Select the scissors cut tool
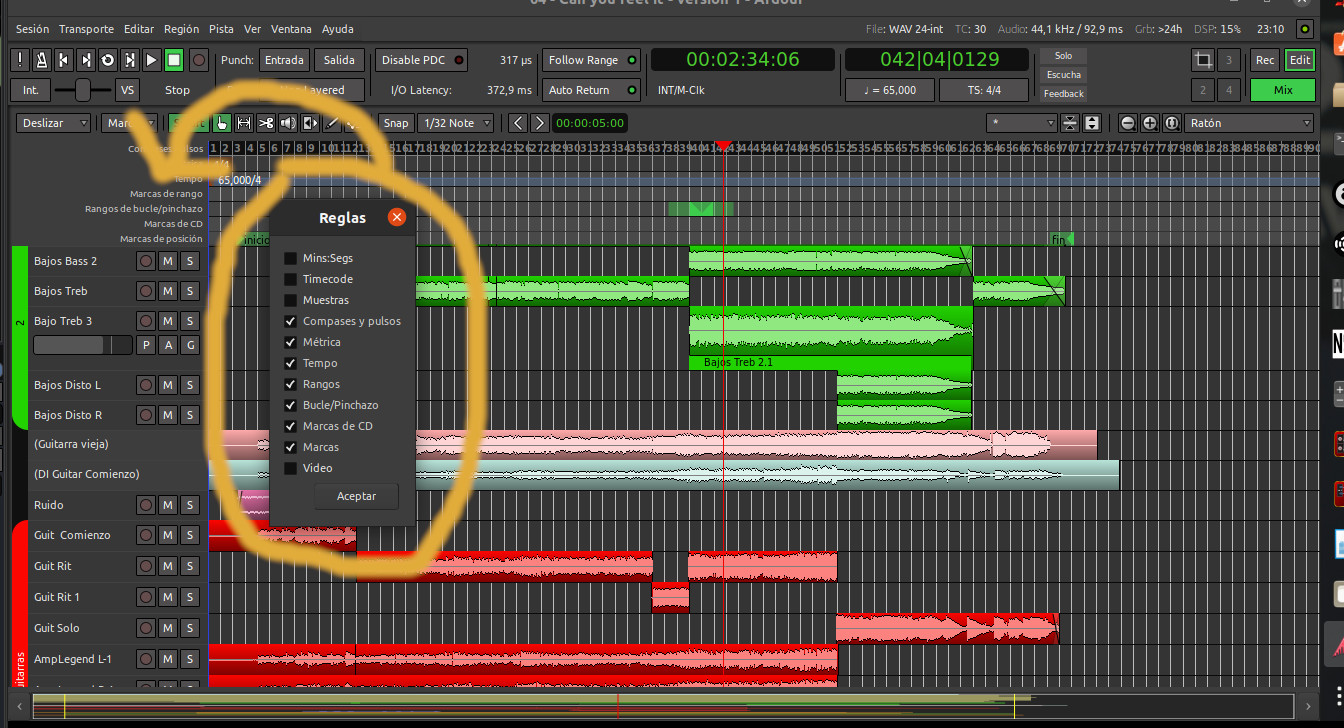 [266, 123]
